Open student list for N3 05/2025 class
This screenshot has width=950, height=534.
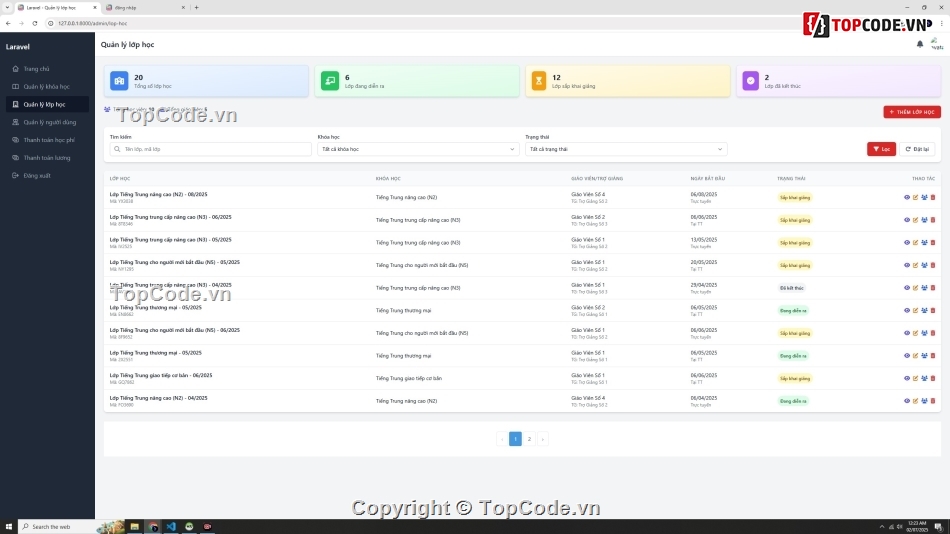tap(924, 242)
